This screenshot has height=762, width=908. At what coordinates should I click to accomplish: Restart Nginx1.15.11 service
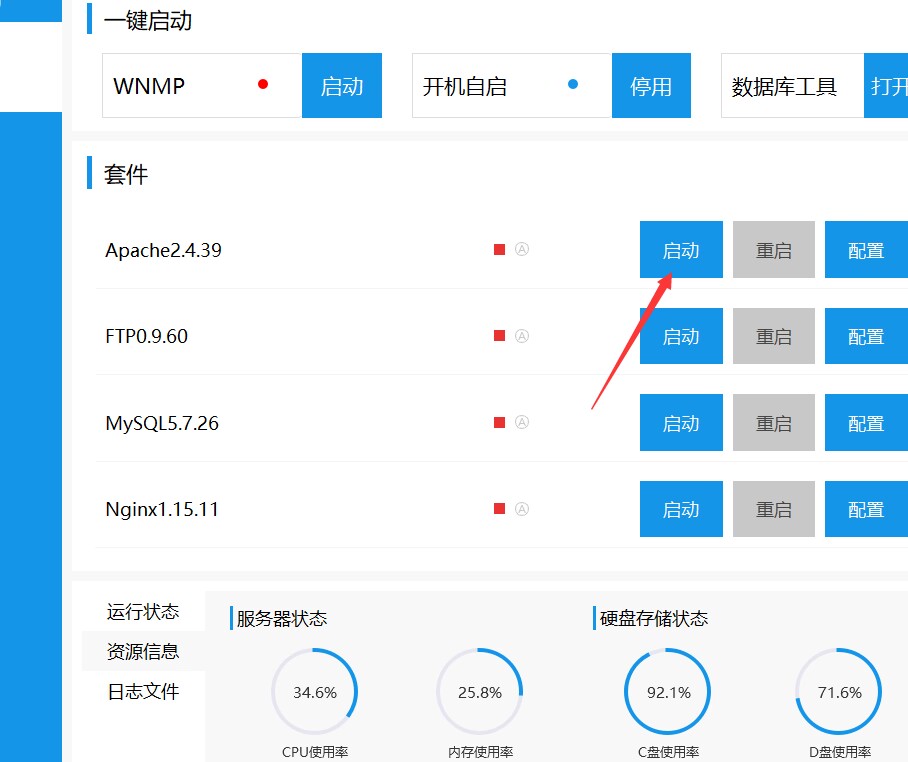[x=774, y=509]
